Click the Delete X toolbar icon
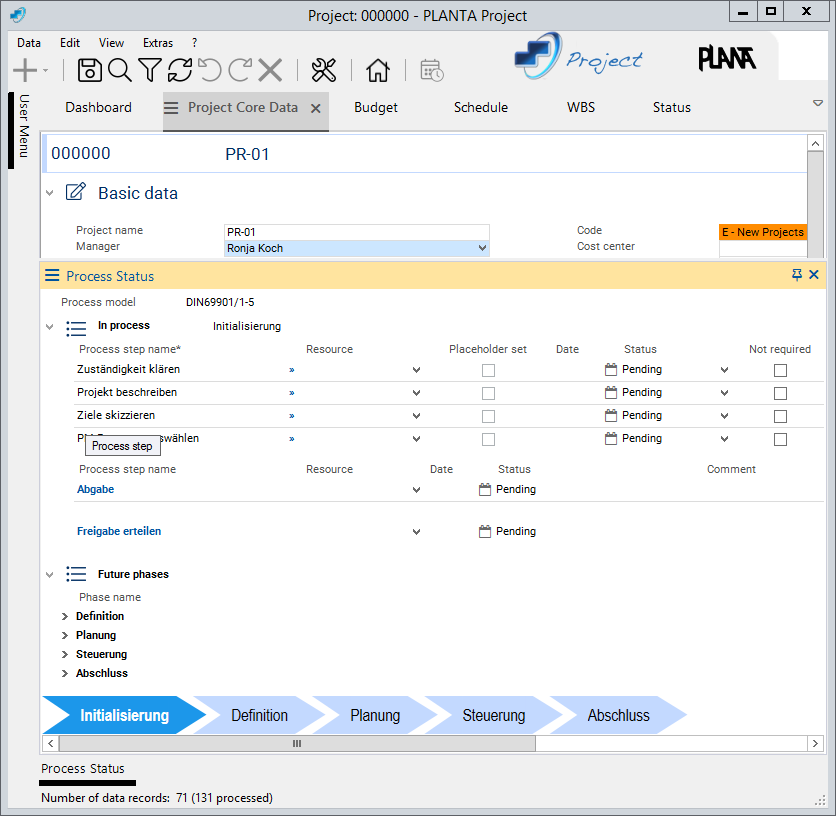The width and height of the screenshot is (836, 816). (x=270, y=70)
